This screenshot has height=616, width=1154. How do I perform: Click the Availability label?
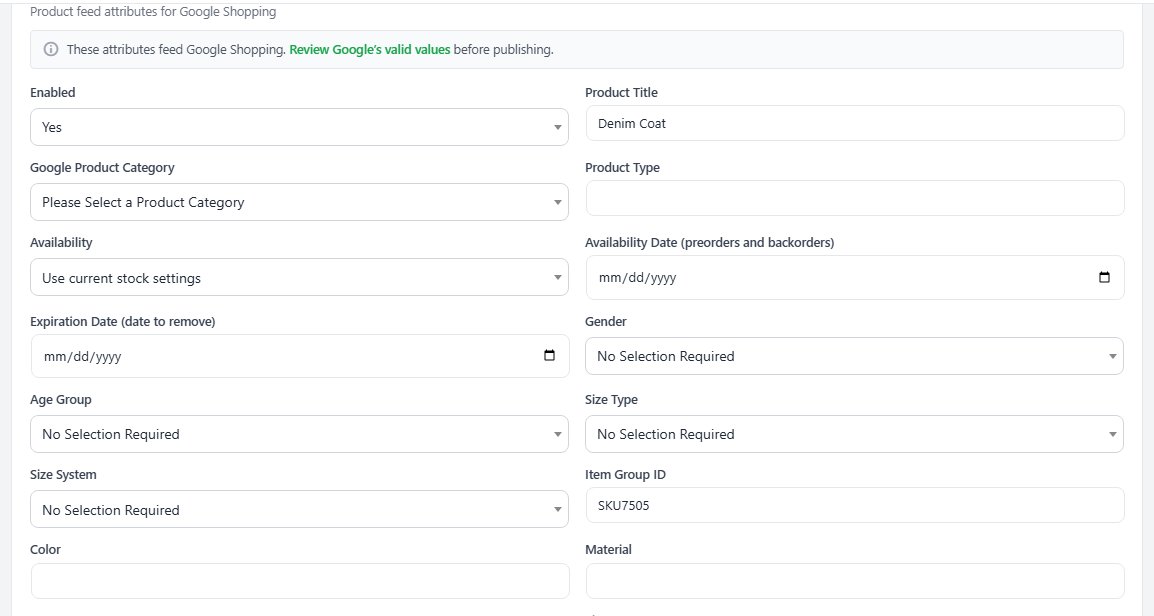(x=61, y=242)
